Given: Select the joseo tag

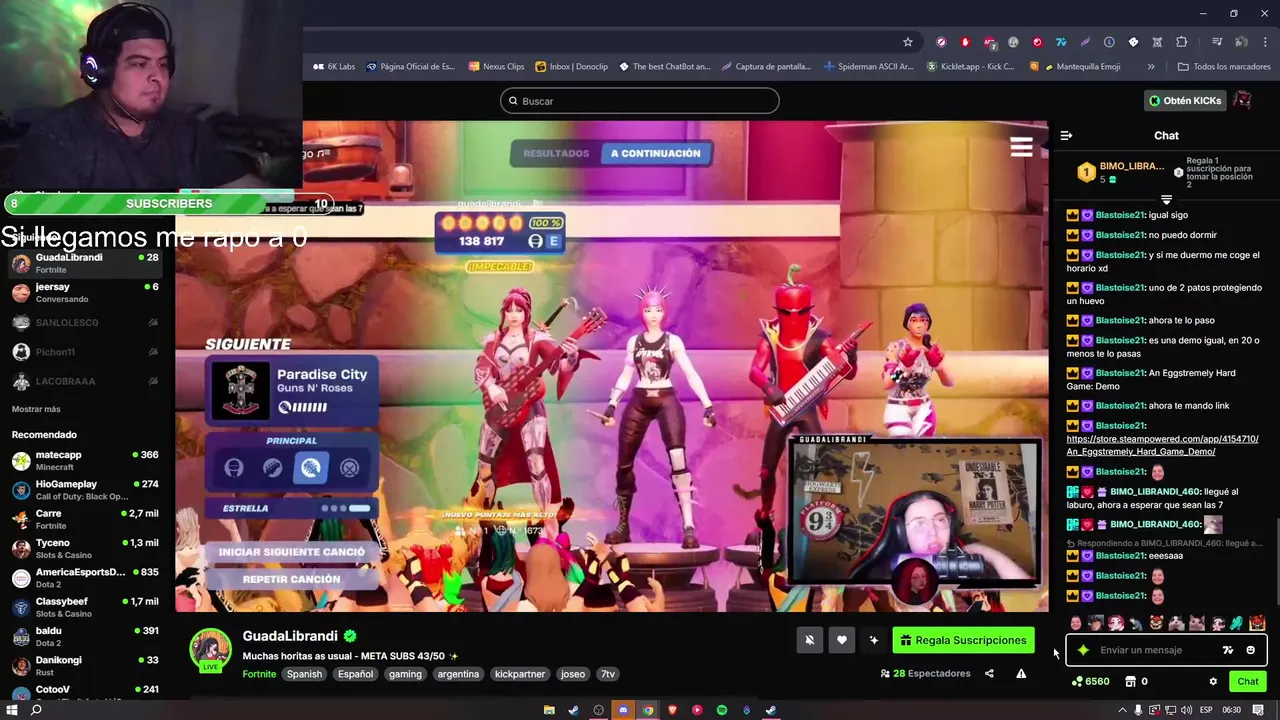Looking at the screenshot, I should [x=573, y=674].
